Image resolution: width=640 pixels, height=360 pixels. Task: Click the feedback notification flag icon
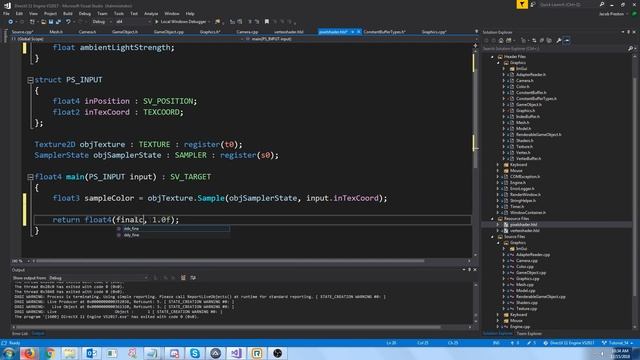pyautogui.click(x=522, y=4)
